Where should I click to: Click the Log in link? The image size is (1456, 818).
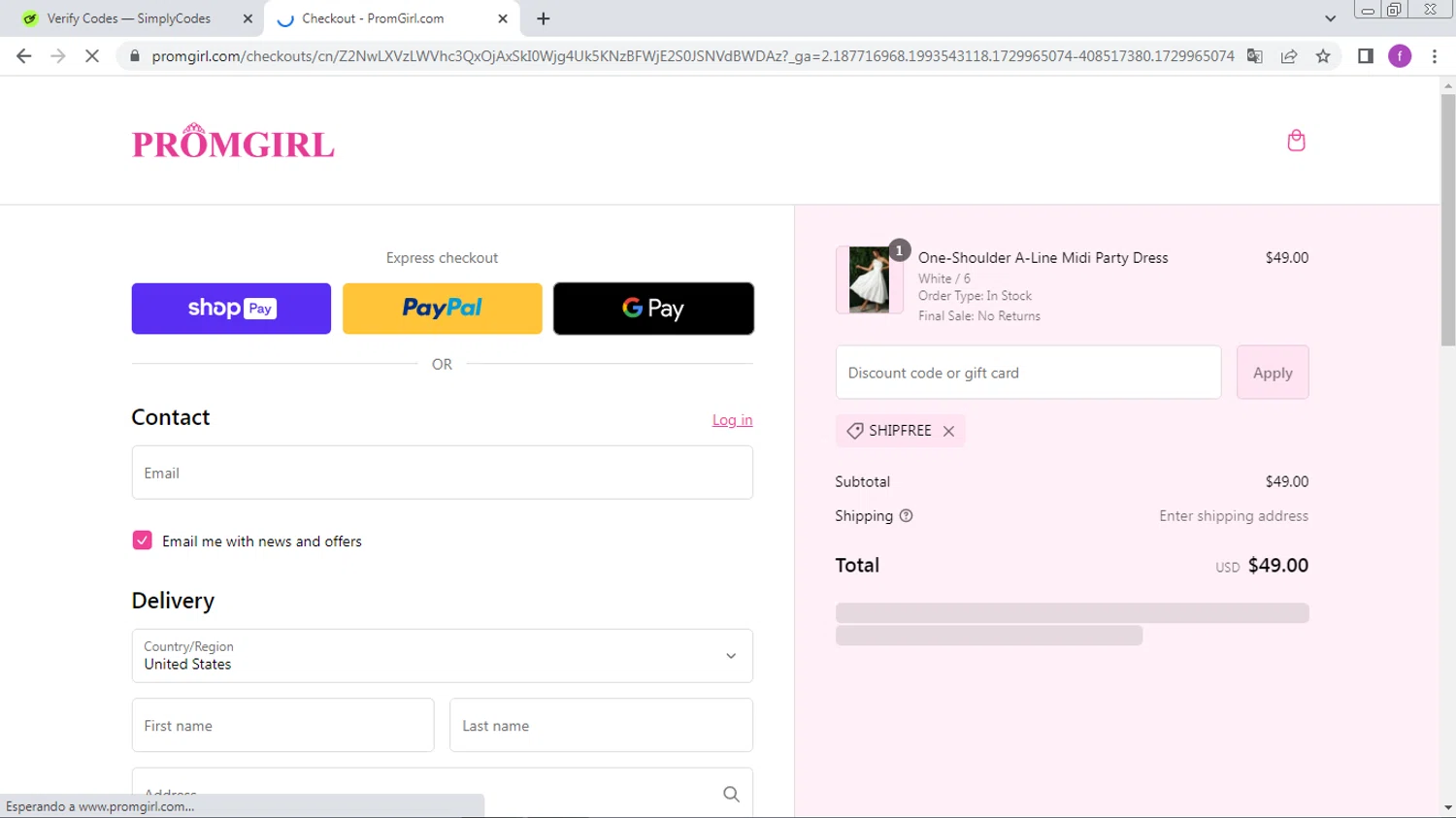coord(733,420)
